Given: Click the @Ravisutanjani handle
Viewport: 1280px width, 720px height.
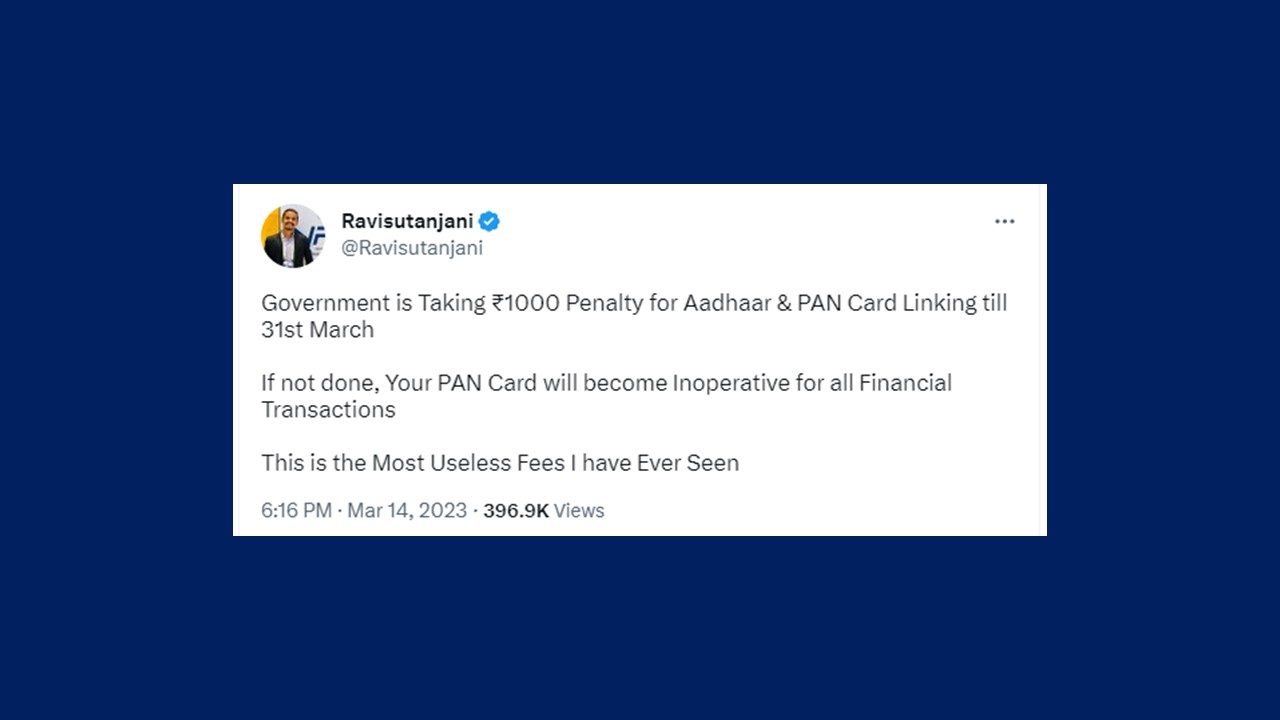Looking at the screenshot, I should pos(412,248).
